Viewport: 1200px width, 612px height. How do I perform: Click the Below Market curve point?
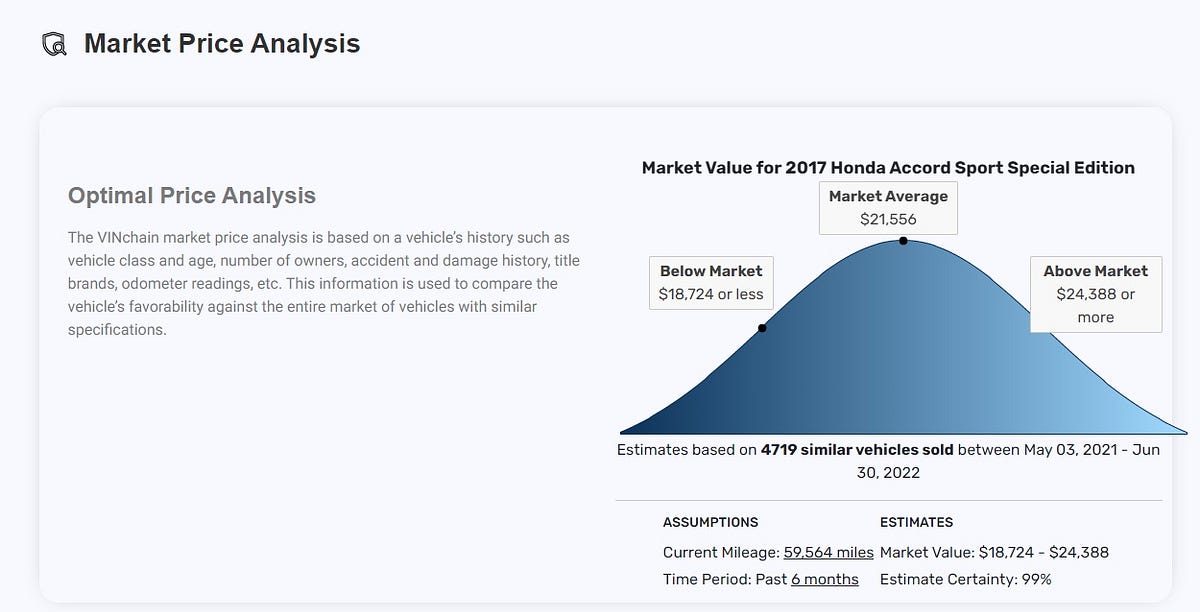[762, 327]
